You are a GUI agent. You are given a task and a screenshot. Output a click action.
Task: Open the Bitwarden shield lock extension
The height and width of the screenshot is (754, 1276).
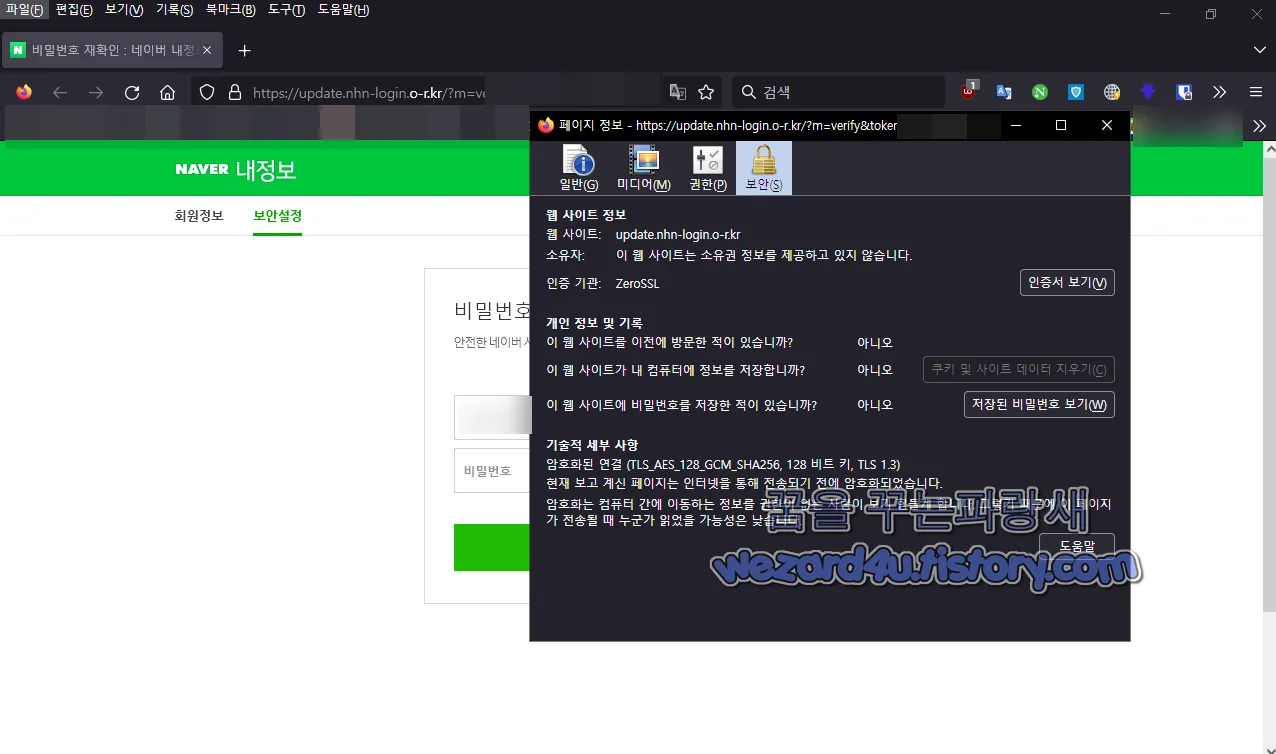click(x=1184, y=92)
